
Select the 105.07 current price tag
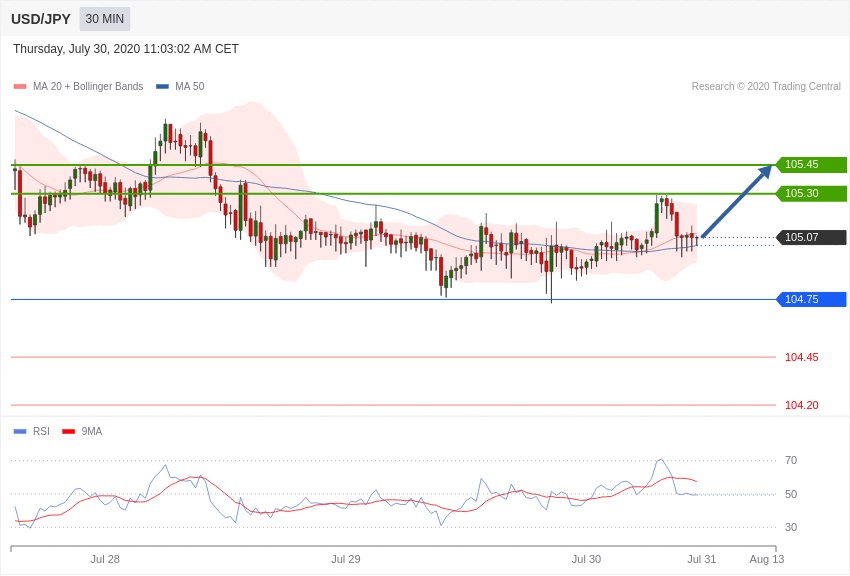(x=811, y=237)
